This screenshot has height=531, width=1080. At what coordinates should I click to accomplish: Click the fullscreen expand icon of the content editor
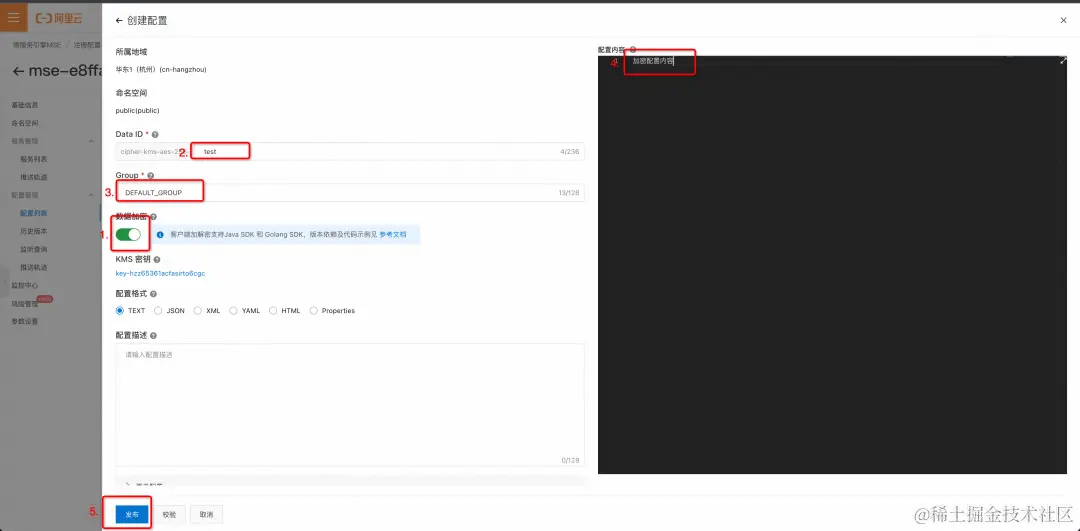(x=1062, y=61)
